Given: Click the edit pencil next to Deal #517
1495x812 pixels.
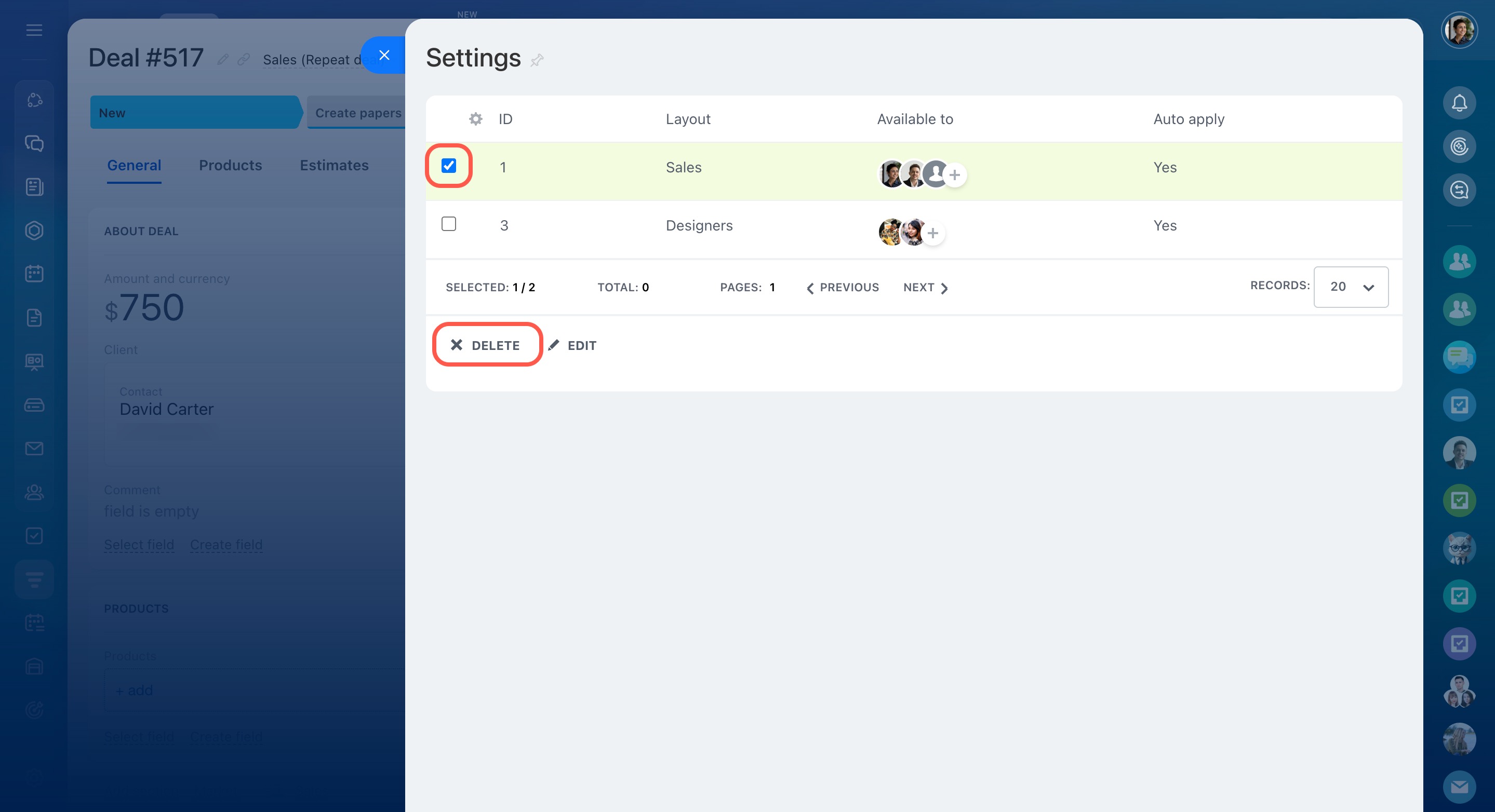Looking at the screenshot, I should click(223, 59).
